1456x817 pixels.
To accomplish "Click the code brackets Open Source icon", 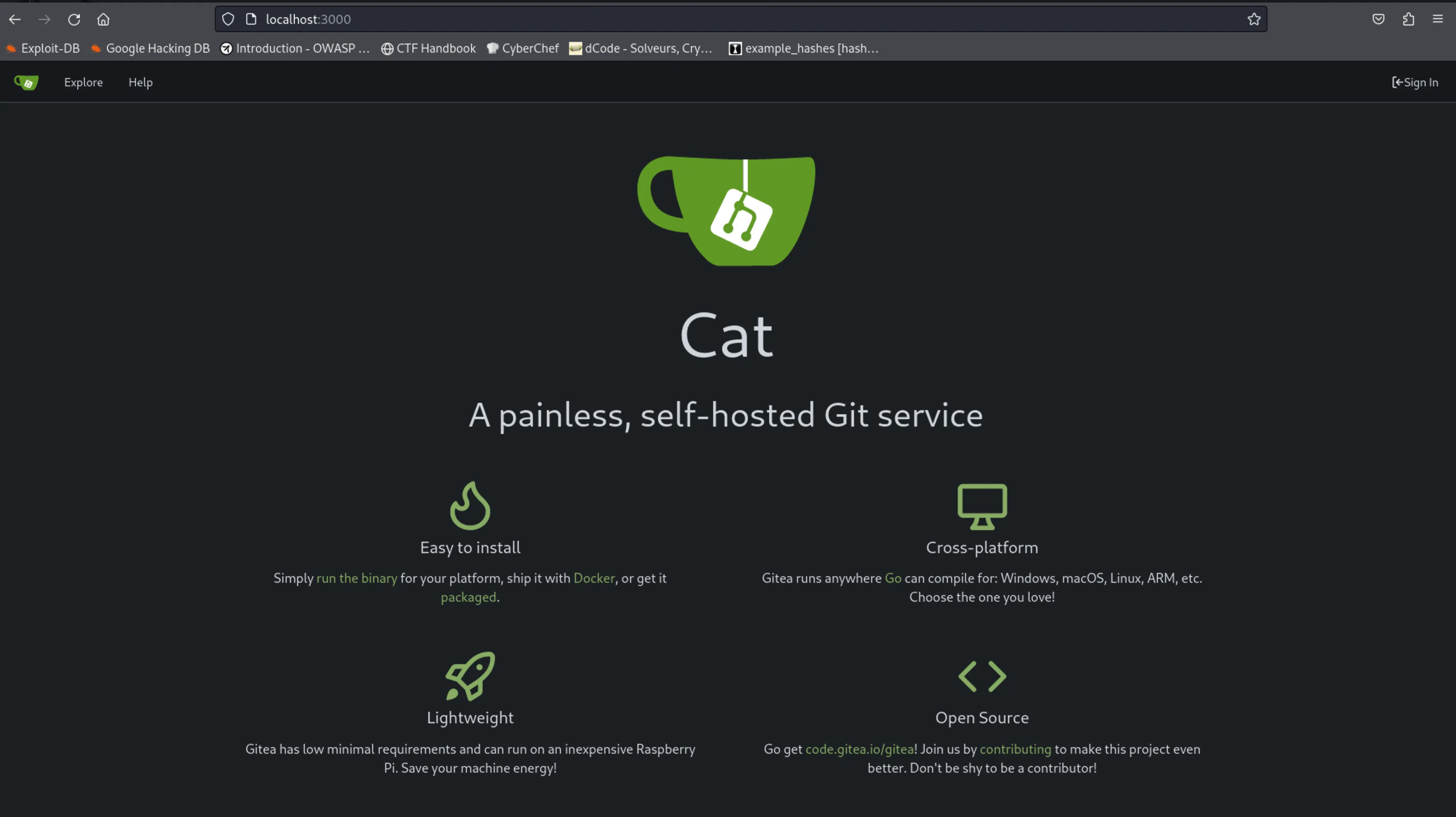I will coord(982,676).
